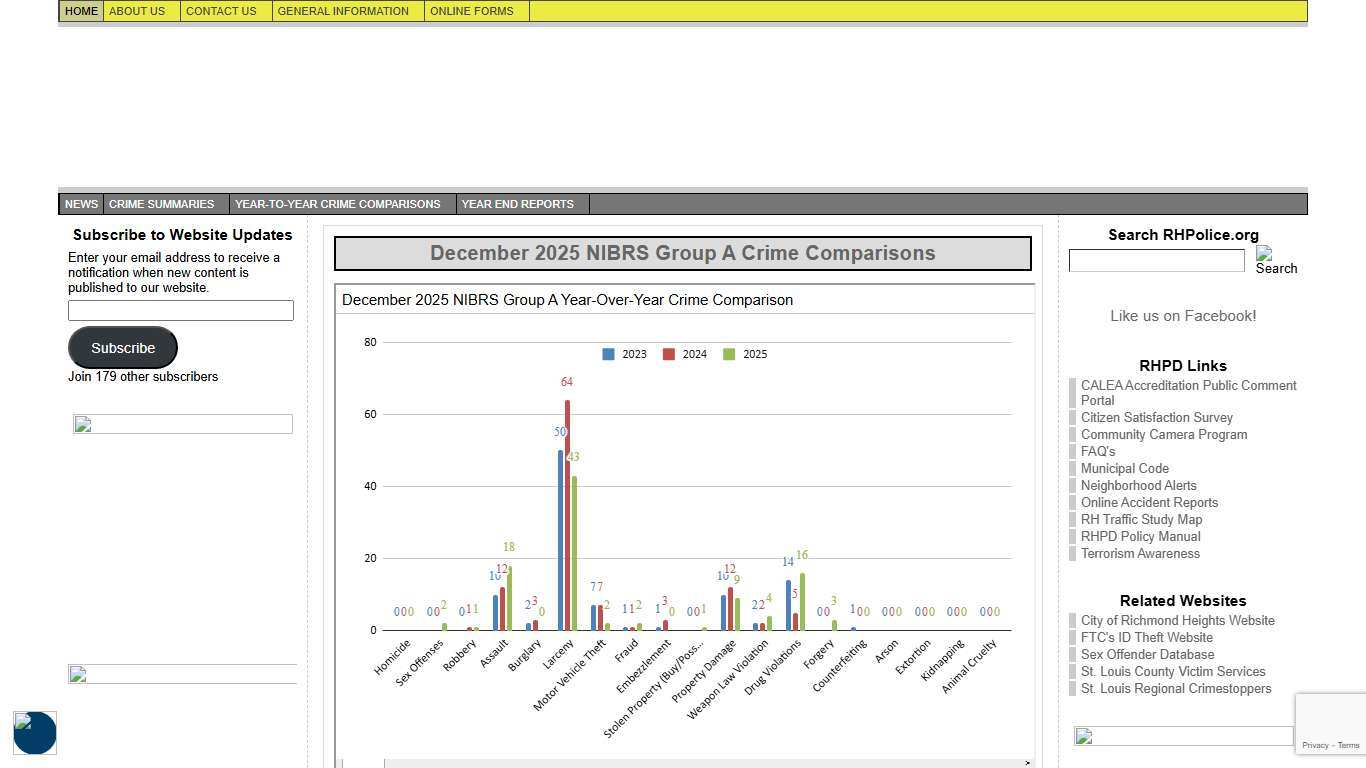Image resolution: width=1366 pixels, height=768 pixels.
Task: Open the round blue accessibility widget
Action: 35,733
